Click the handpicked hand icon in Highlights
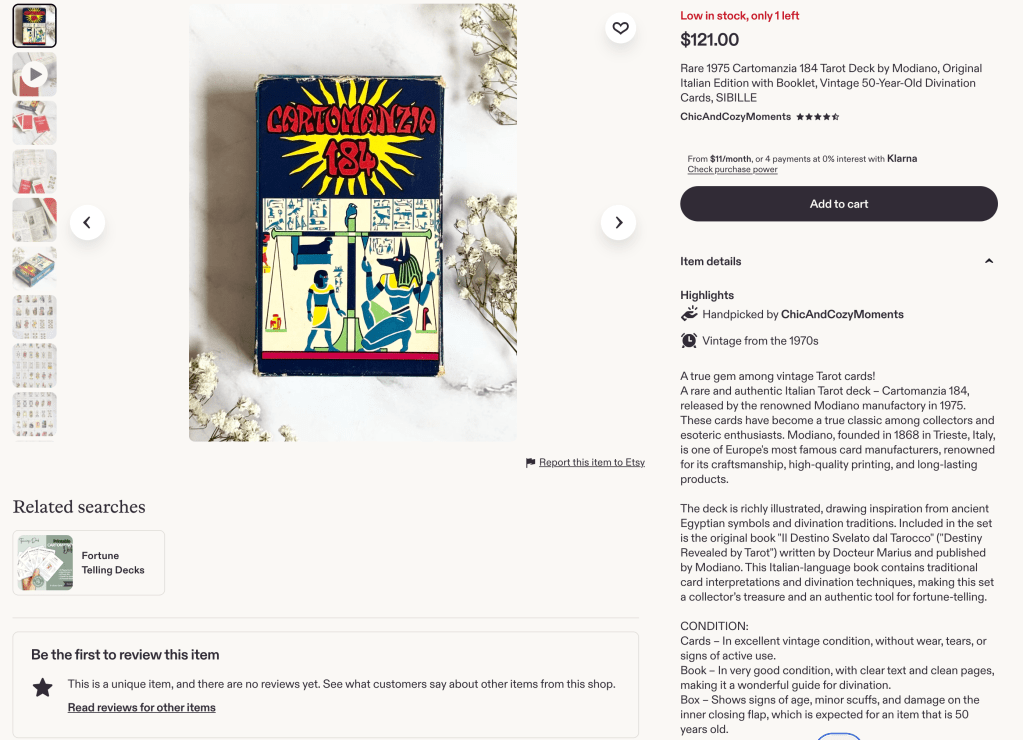The image size is (1023, 740). [689, 314]
